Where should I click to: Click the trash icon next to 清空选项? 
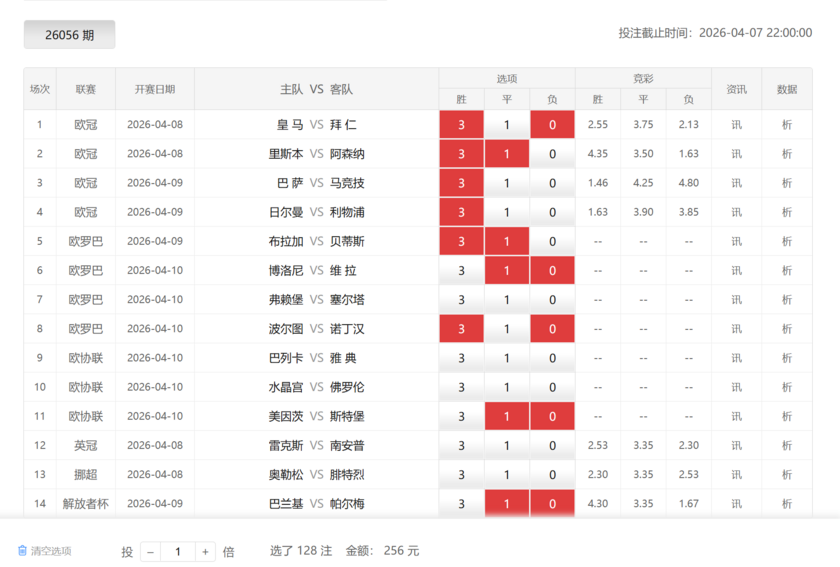tap(22, 550)
